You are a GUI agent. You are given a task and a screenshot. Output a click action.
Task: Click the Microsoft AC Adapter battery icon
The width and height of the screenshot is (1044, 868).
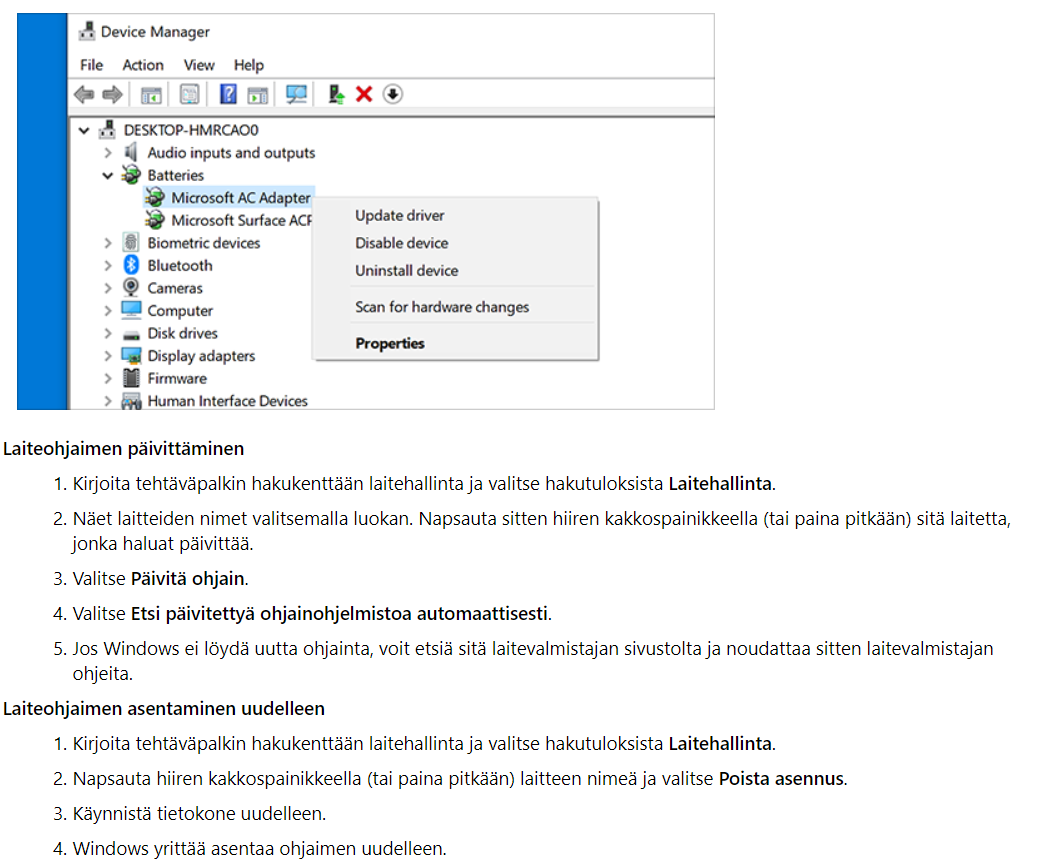[x=154, y=198]
